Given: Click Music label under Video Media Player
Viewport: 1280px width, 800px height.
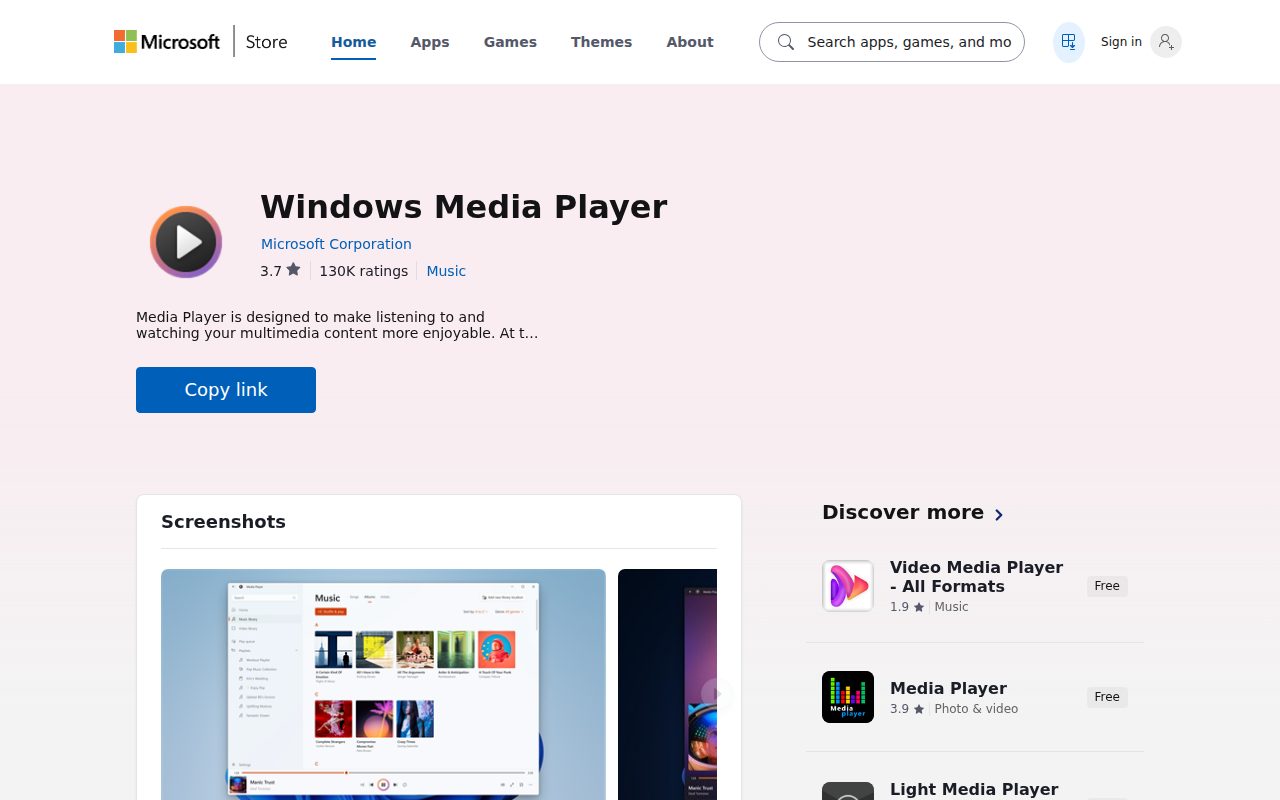Looking at the screenshot, I should point(951,607).
